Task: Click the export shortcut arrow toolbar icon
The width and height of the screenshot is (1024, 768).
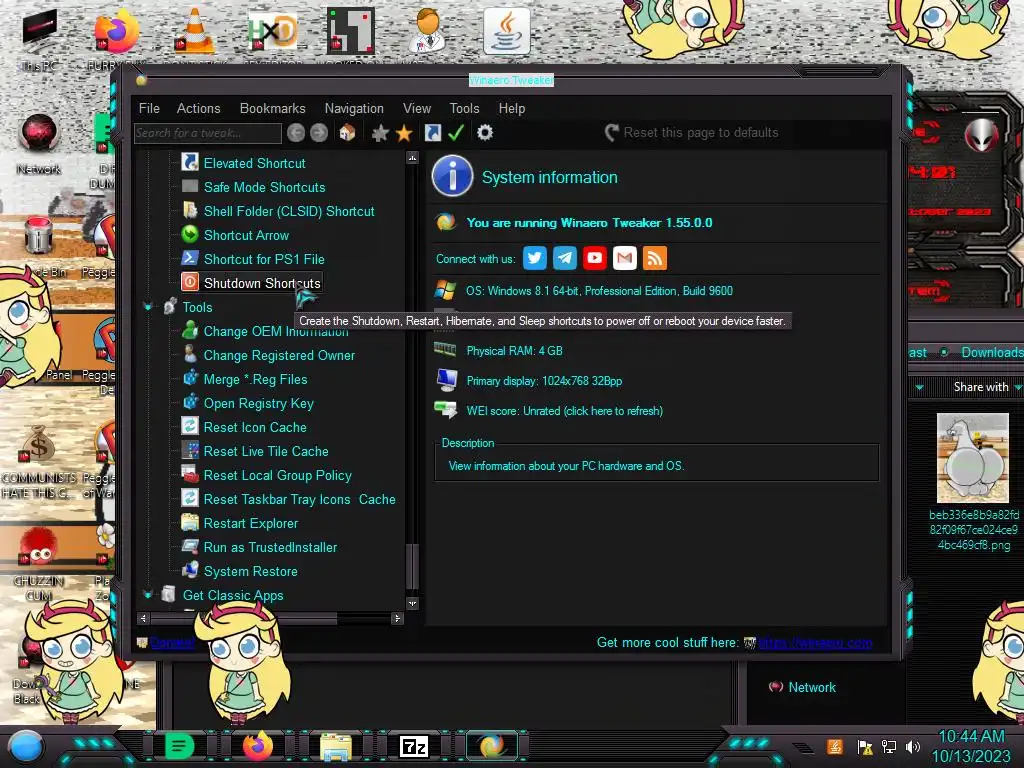Action: click(432, 133)
